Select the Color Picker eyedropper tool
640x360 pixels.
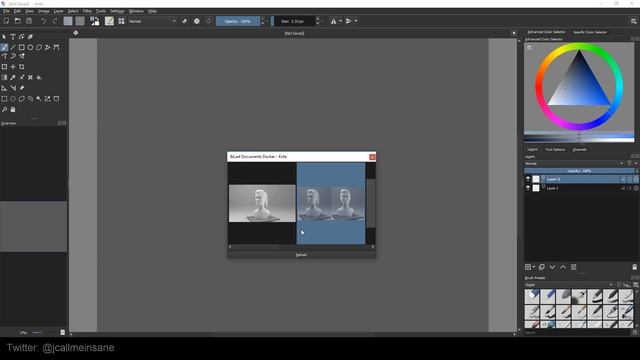(13, 77)
